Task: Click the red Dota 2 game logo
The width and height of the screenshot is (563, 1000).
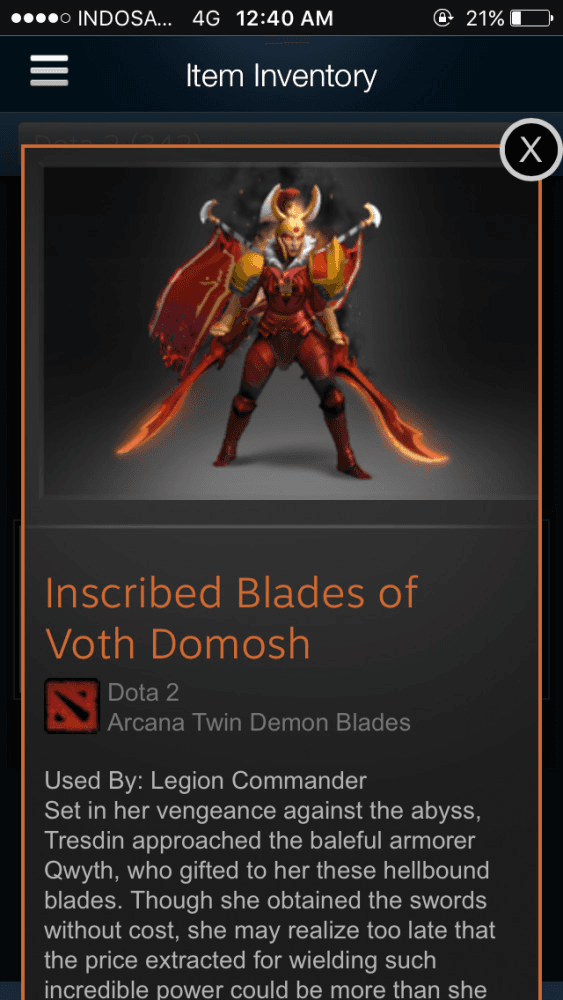Action: 71,706
